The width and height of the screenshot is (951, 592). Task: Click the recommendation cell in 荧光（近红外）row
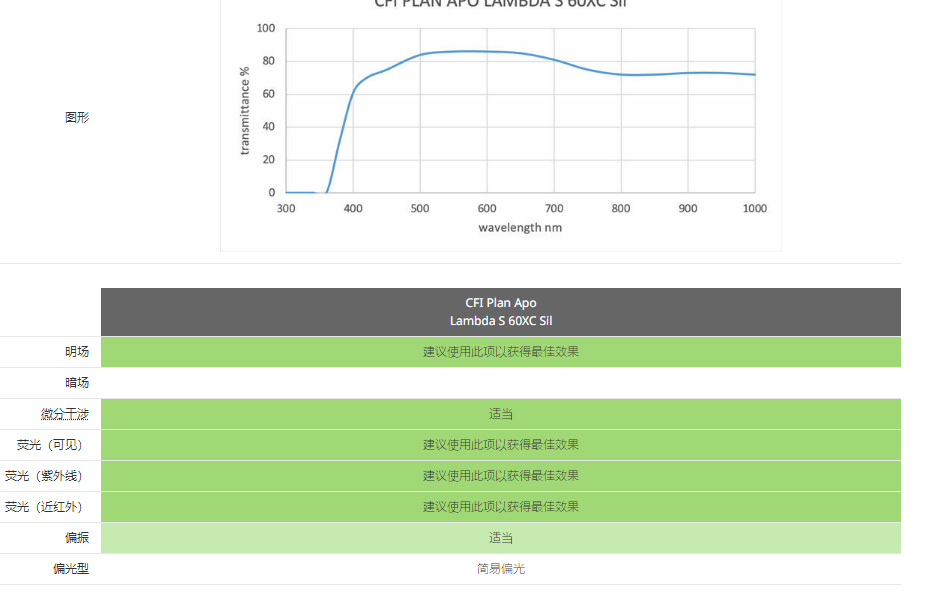[500, 507]
